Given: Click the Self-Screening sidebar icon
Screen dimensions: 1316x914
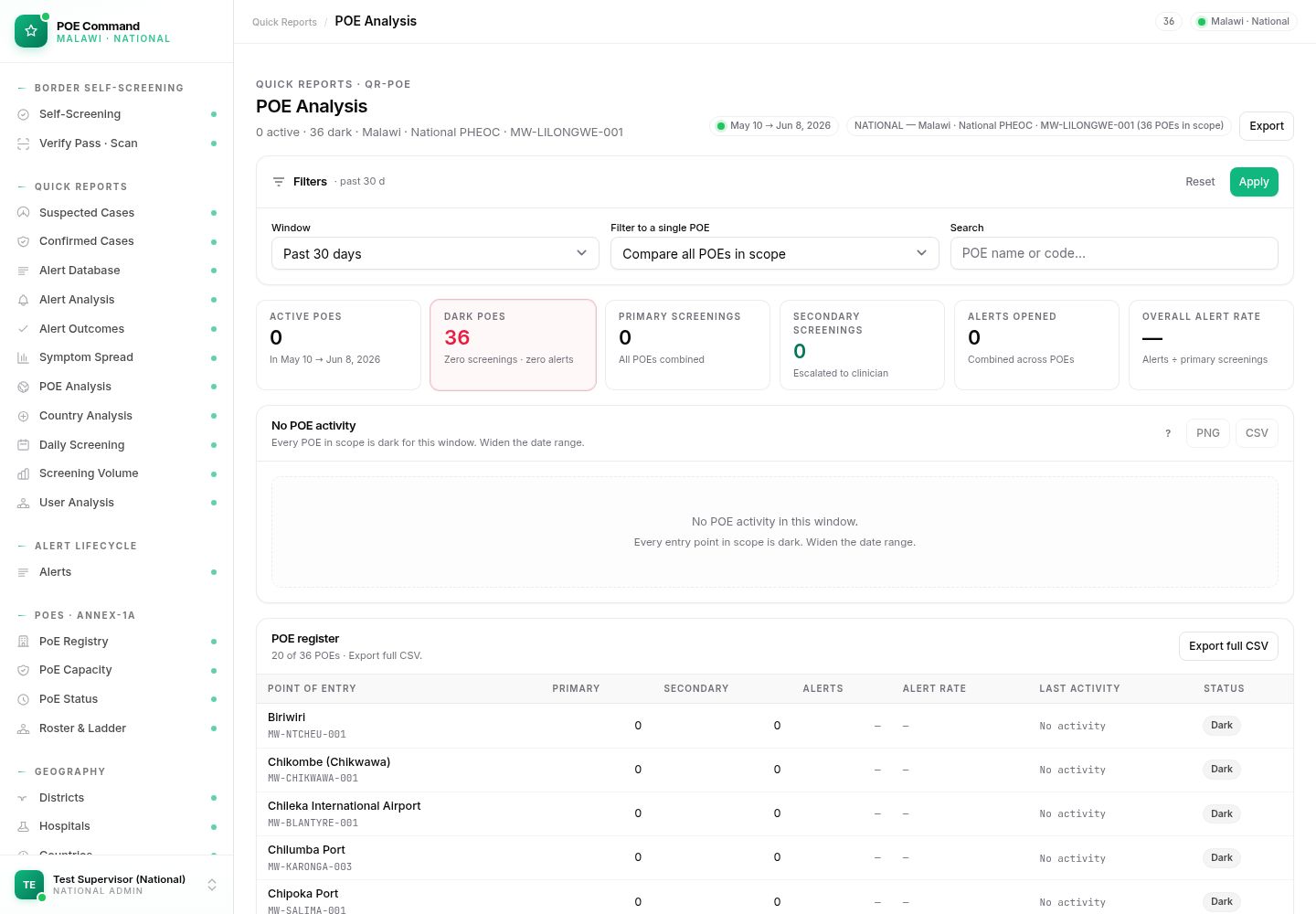Looking at the screenshot, I should click(24, 114).
